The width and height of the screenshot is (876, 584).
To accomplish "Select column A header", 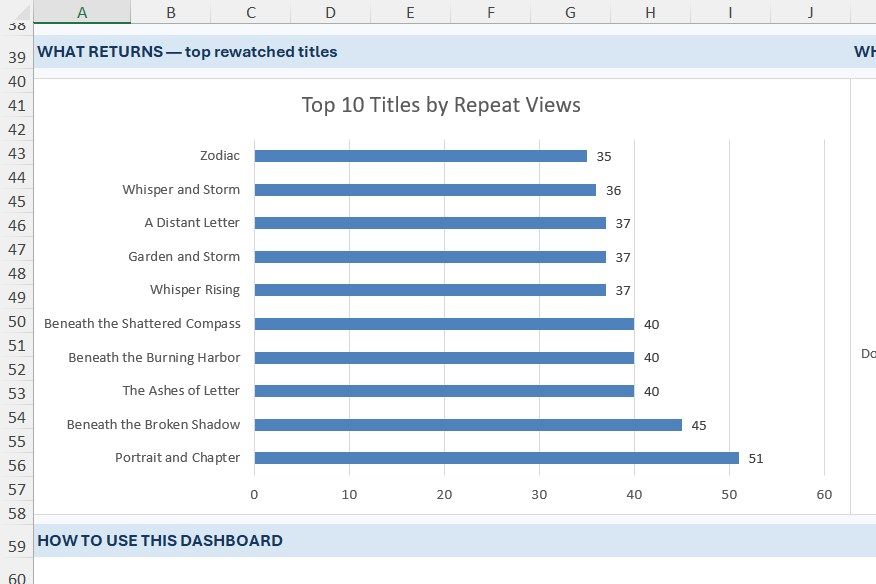I will [82, 12].
